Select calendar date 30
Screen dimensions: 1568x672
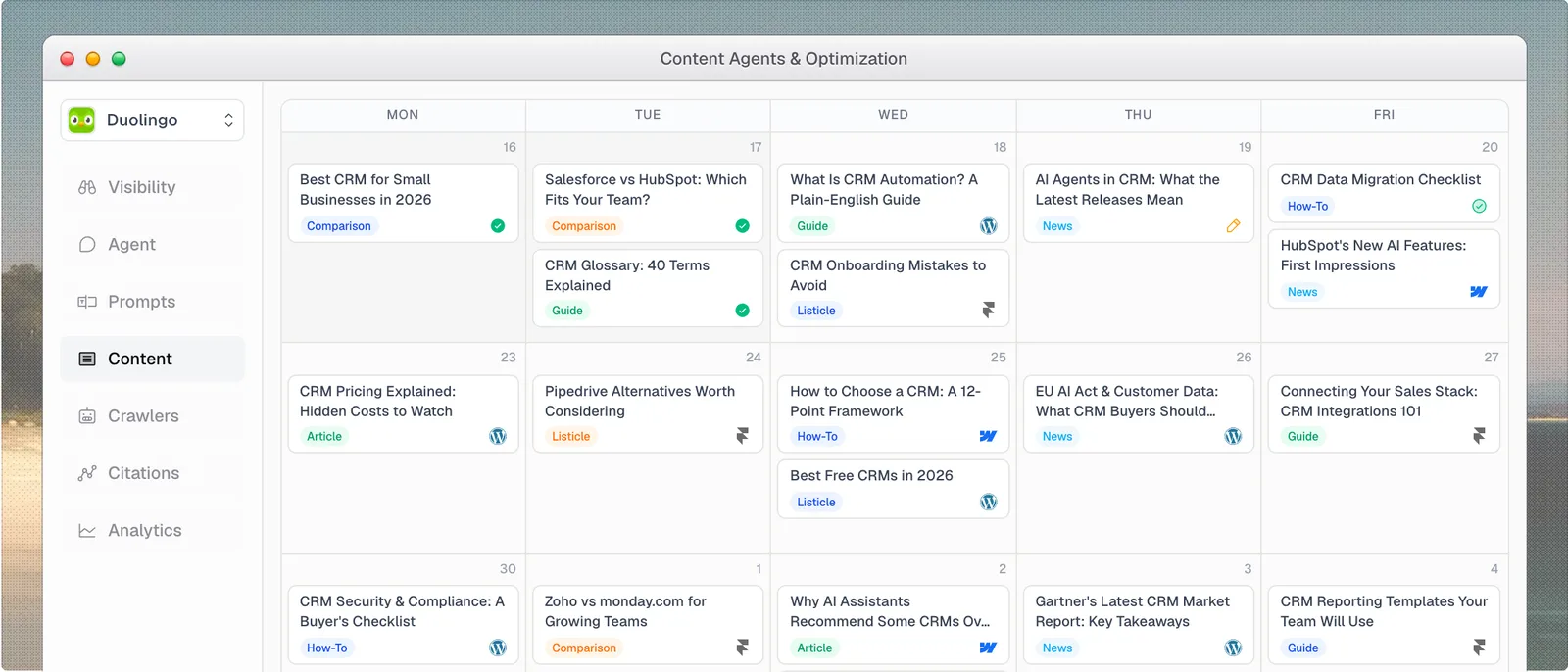click(508, 569)
